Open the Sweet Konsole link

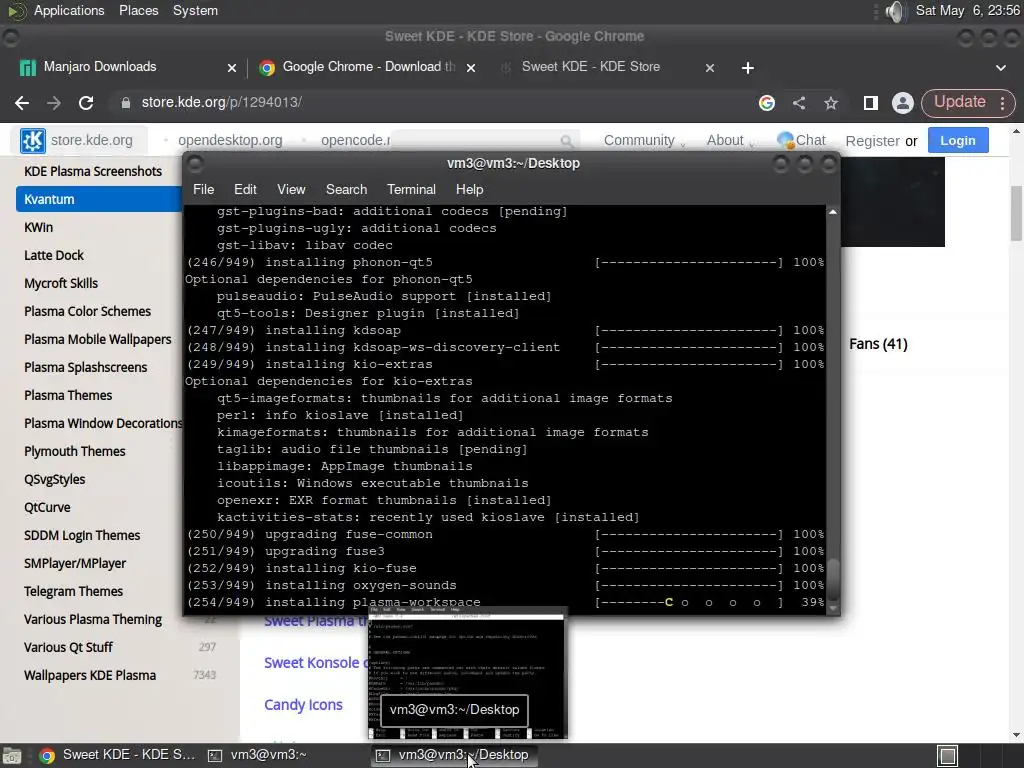tap(315, 663)
